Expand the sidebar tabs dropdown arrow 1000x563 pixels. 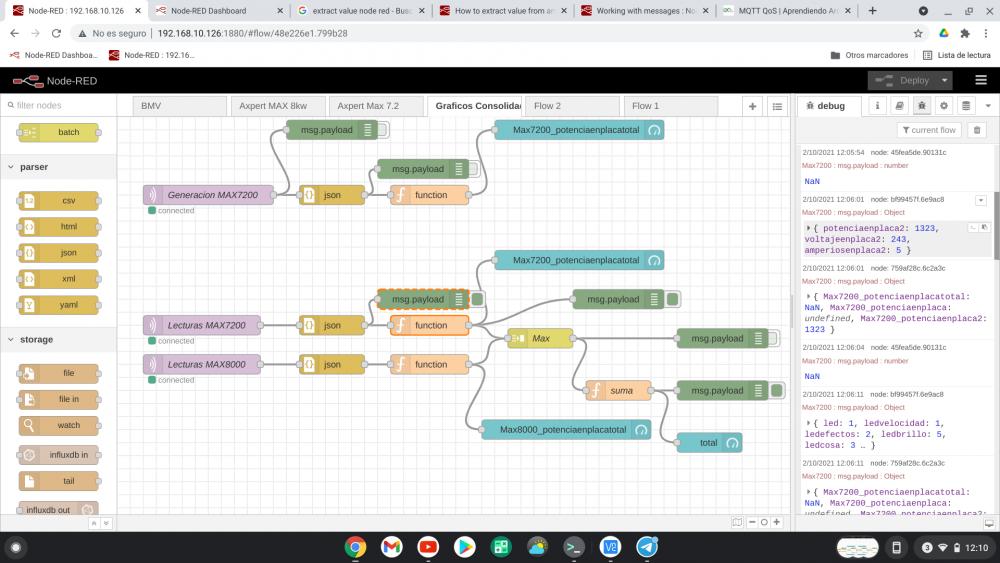[x=988, y=106]
